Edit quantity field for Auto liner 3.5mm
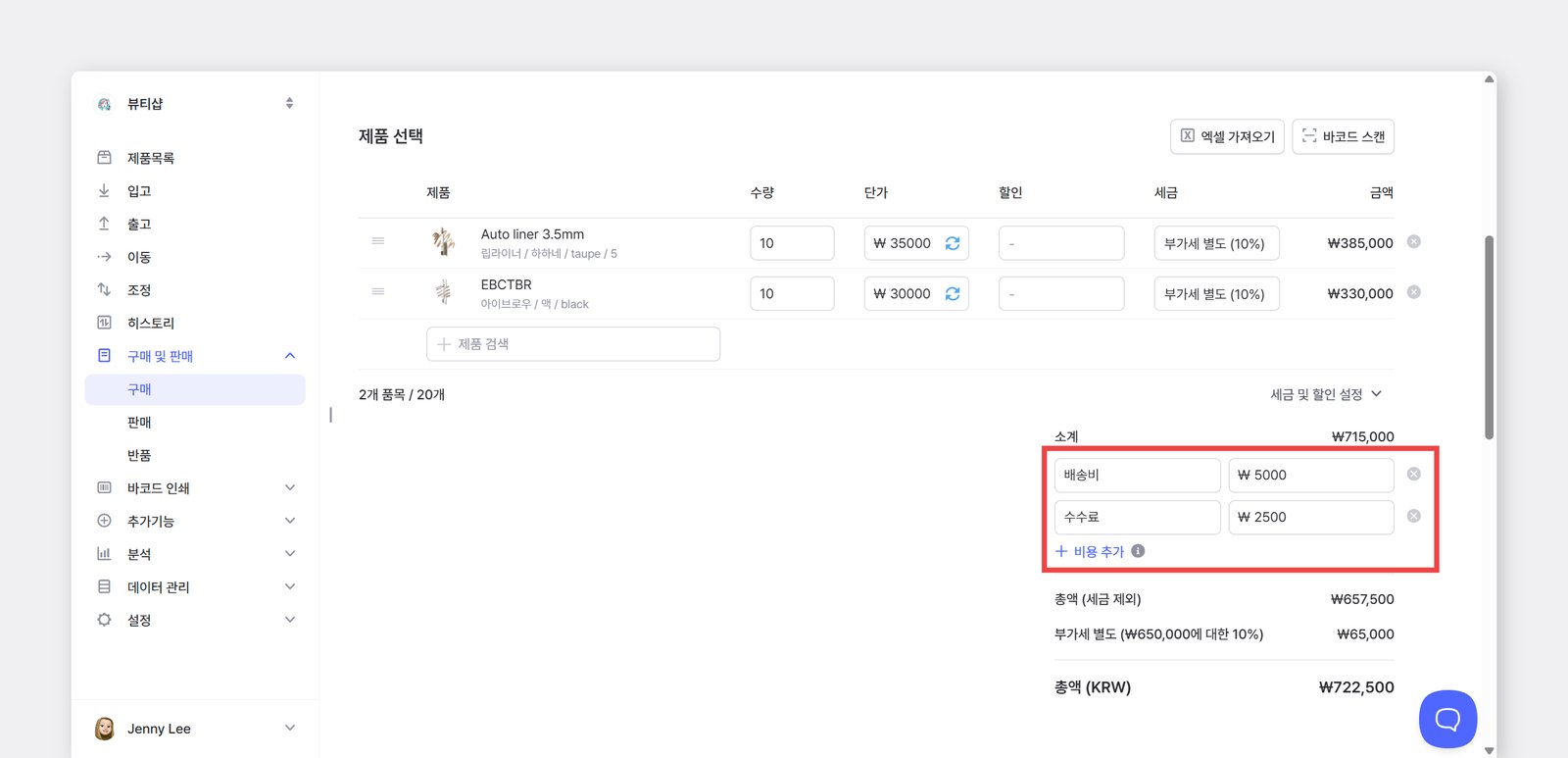The width and height of the screenshot is (1568, 758). click(792, 243)
